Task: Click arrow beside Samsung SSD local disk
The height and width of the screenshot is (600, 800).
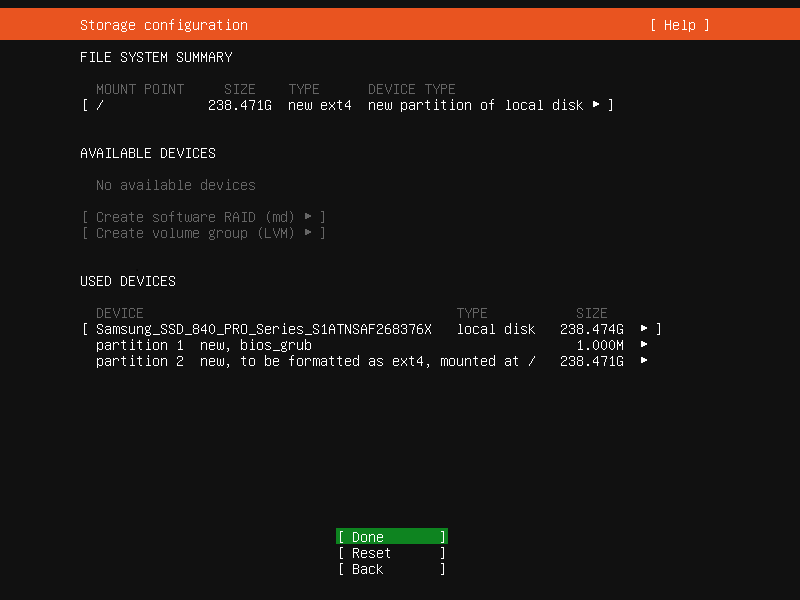Action: coord(644,329)
